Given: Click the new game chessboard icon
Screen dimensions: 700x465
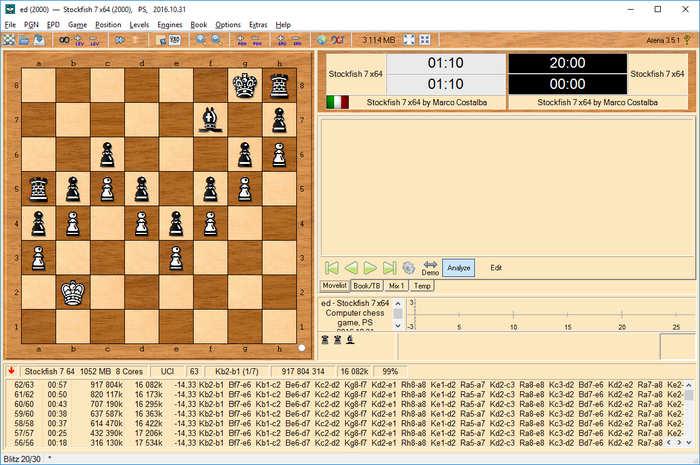Looking at the screenshot, I should [x=9, y=39].
